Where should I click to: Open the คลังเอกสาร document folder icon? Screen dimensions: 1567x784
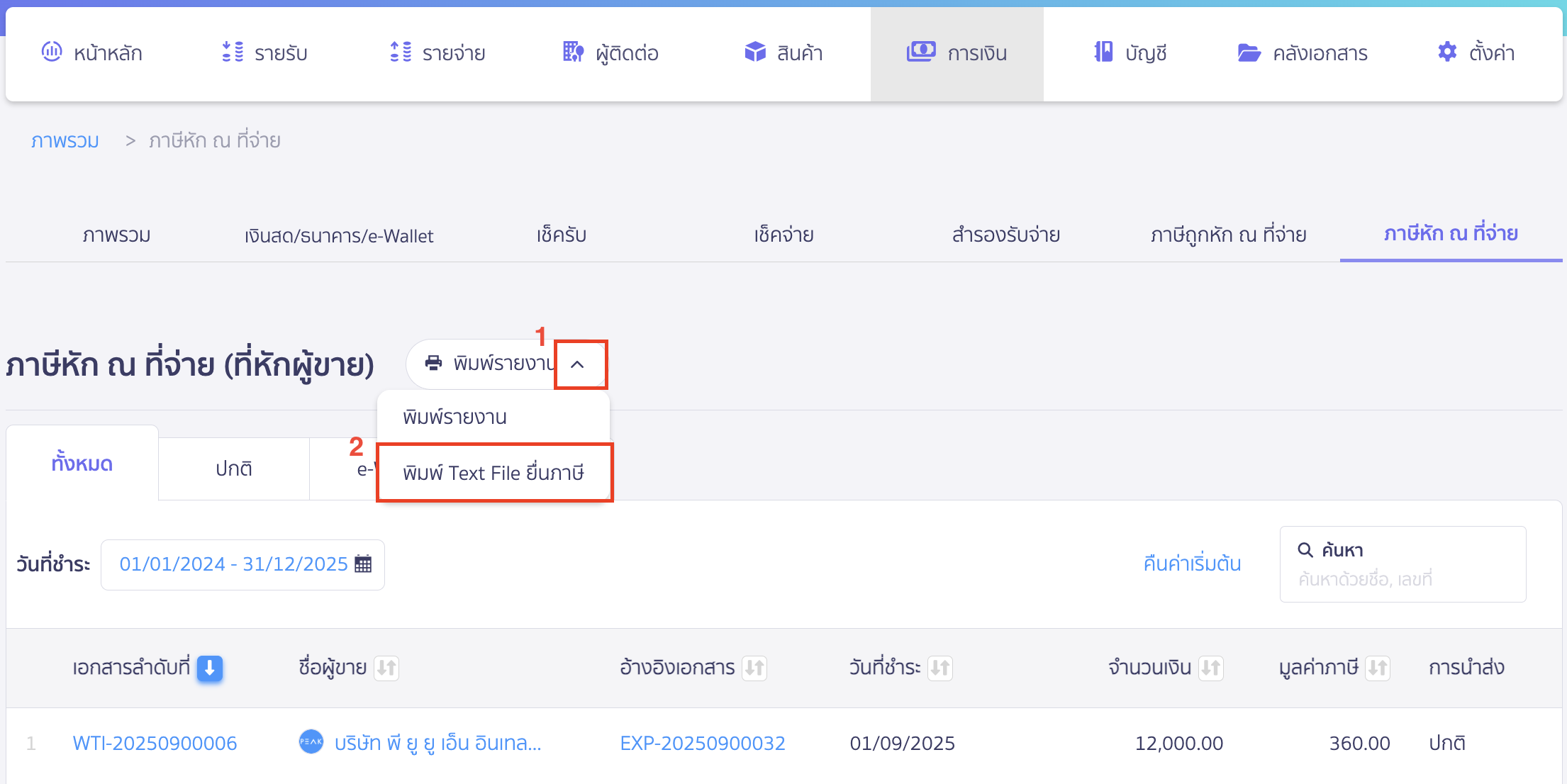[x=1251, y=52]
